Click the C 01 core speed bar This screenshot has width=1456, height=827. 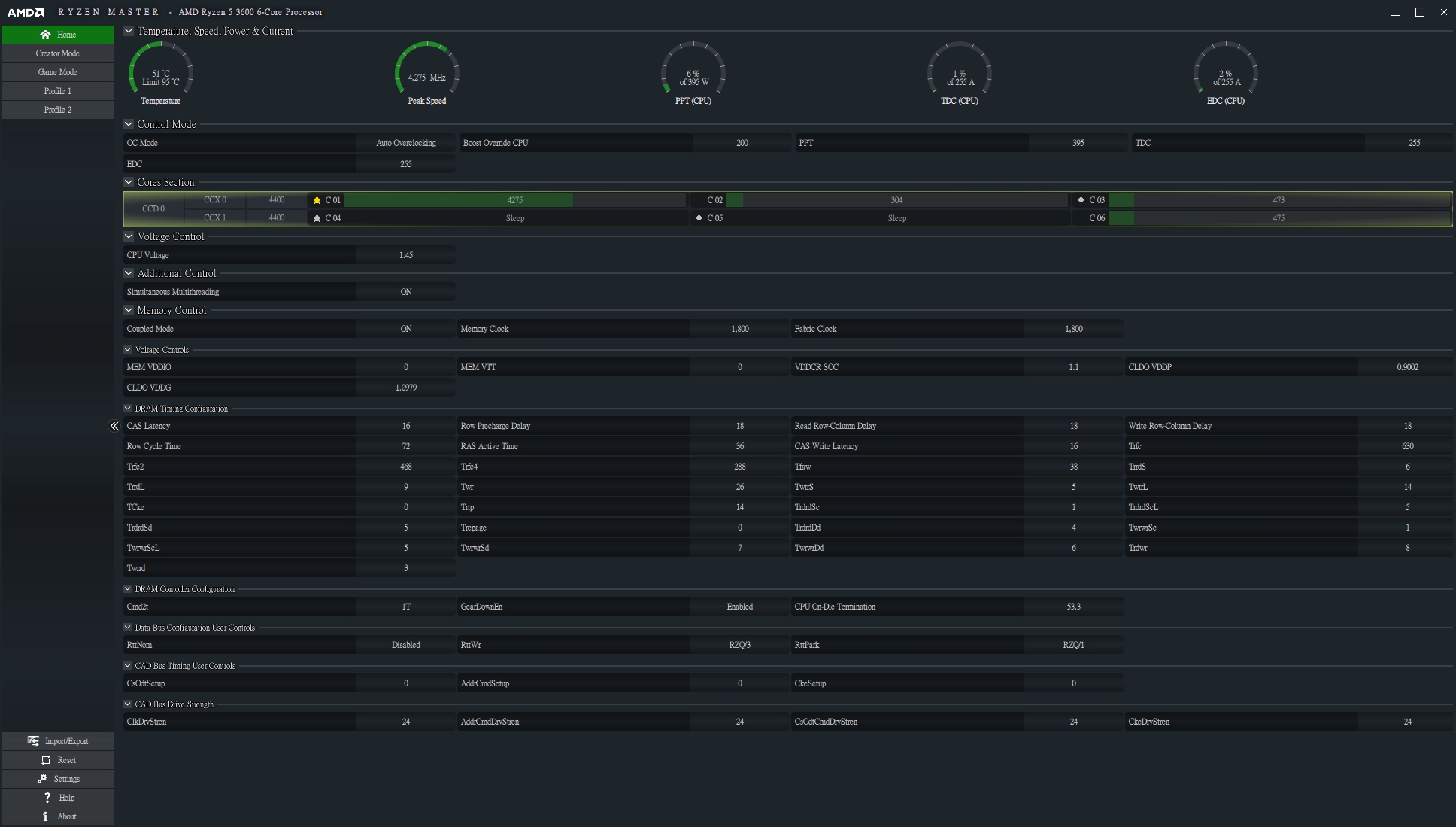coord(515,200)
